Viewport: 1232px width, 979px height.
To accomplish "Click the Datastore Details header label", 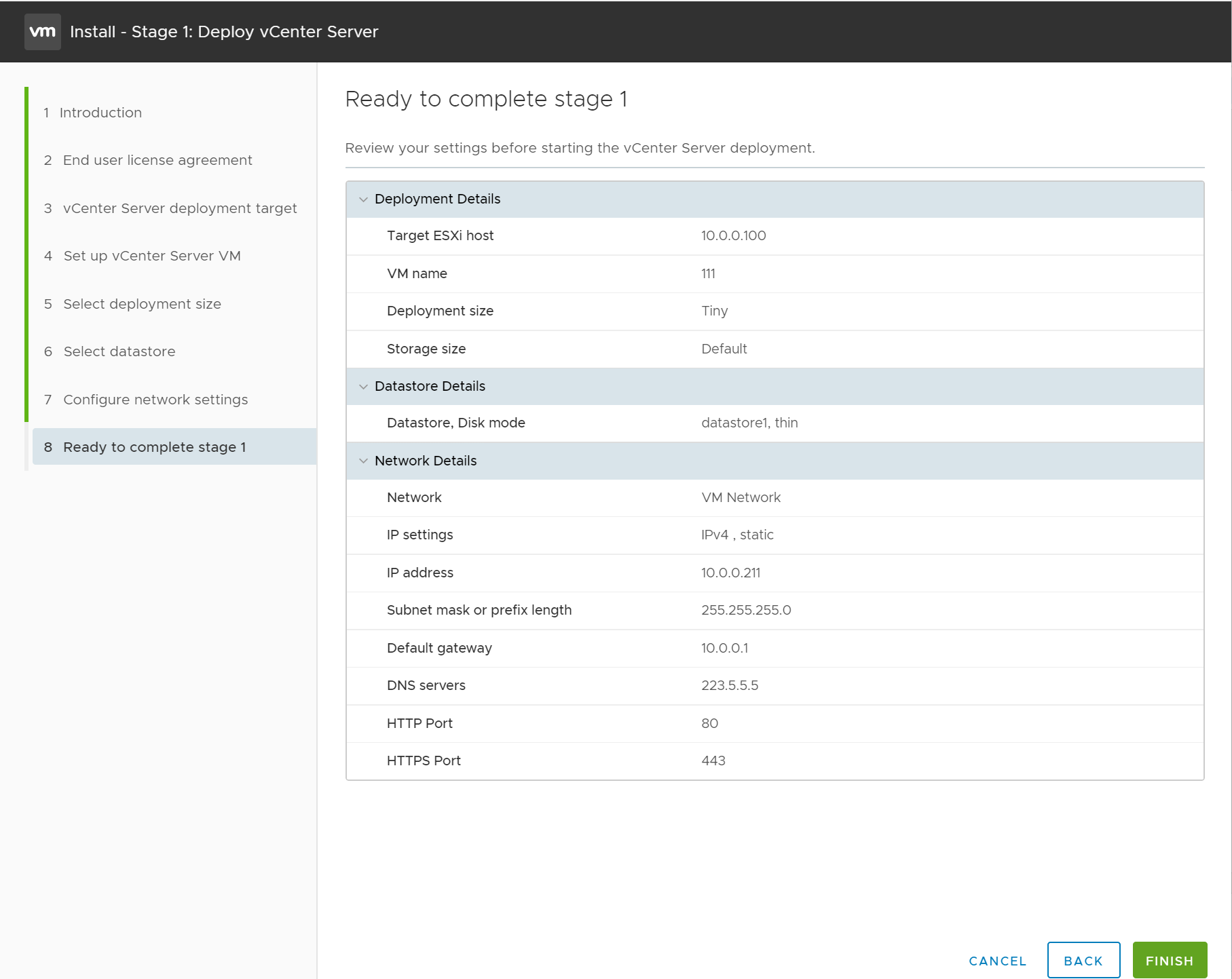I will tap(430, 386).
